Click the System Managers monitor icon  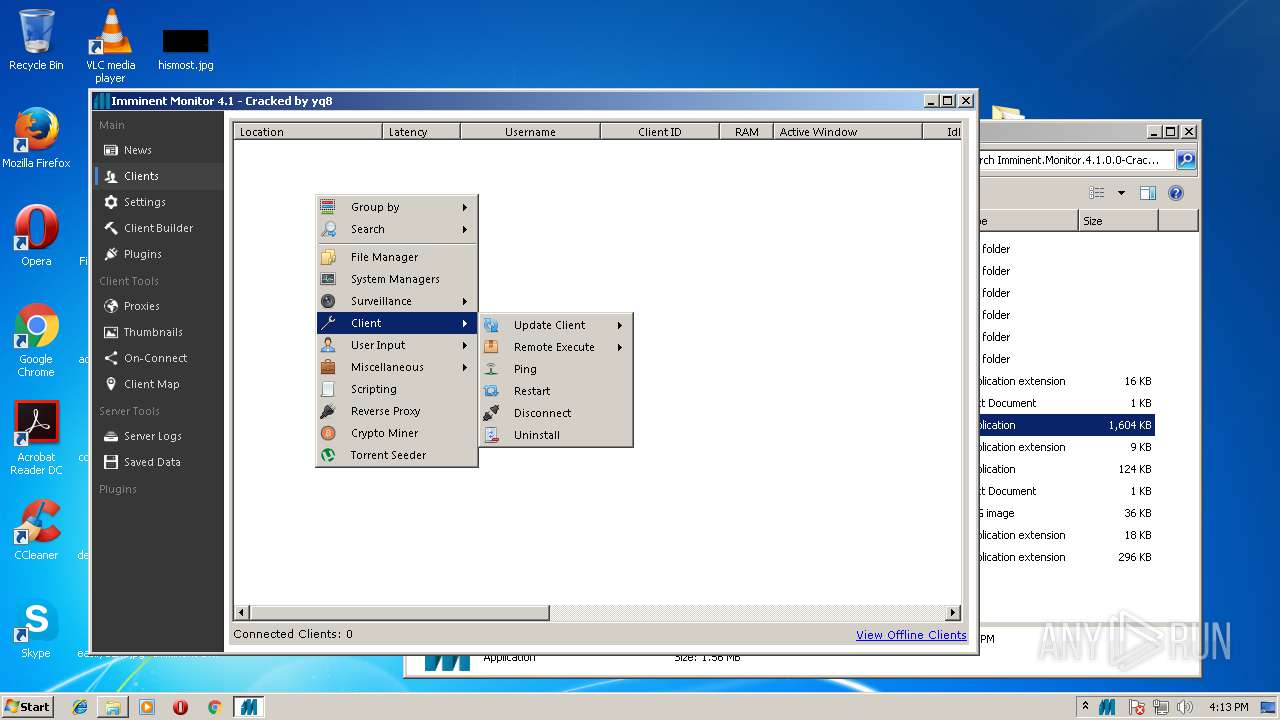coord(328,279)
